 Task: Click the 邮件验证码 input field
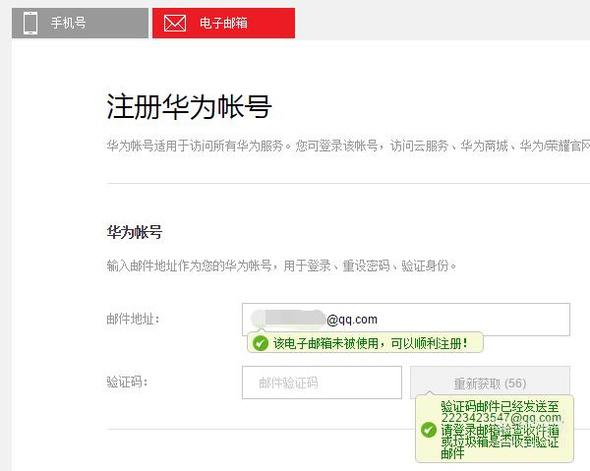coord(322,383)
